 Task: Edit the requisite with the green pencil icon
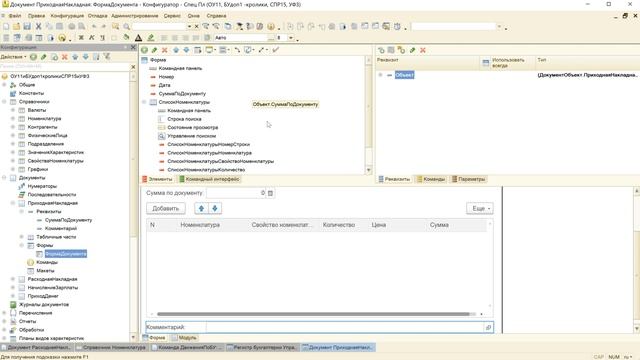tap(413, 50)
